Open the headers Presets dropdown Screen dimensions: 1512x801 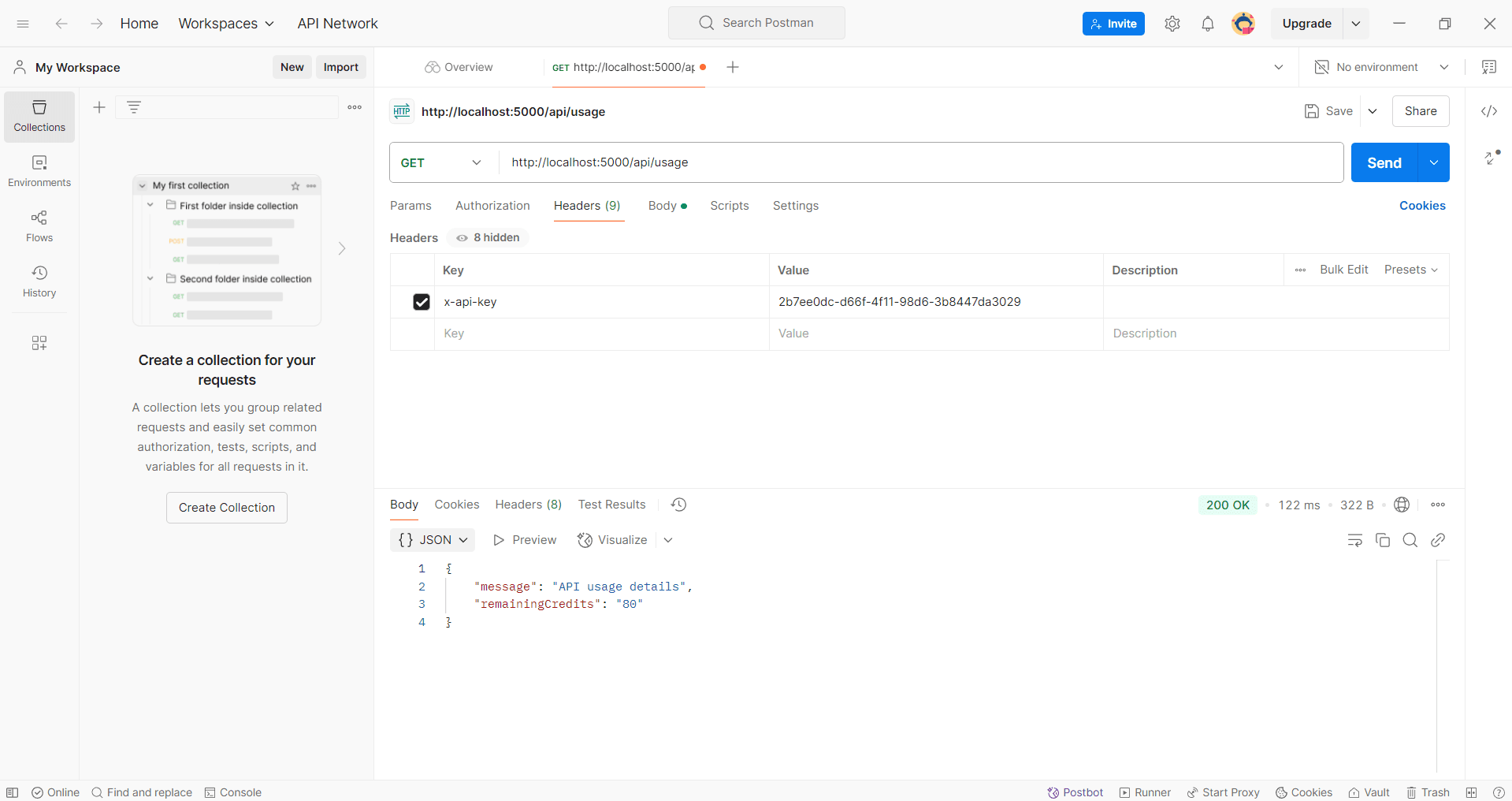pyautogui.click(x=1410, y=270)
